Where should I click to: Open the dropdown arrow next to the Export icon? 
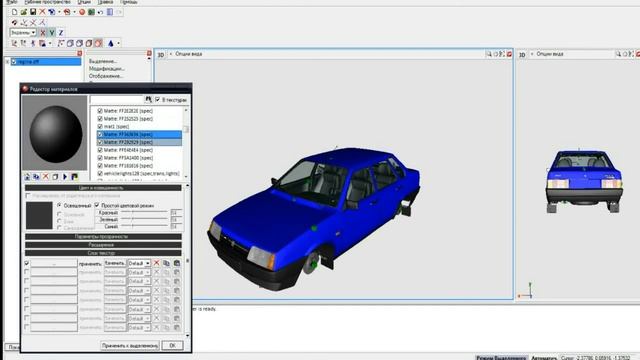coord(74,12)
